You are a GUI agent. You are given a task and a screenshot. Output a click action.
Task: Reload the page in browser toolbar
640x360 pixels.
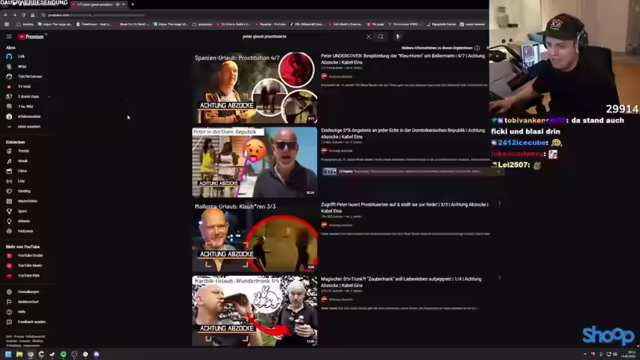click(x=24, y=15)
